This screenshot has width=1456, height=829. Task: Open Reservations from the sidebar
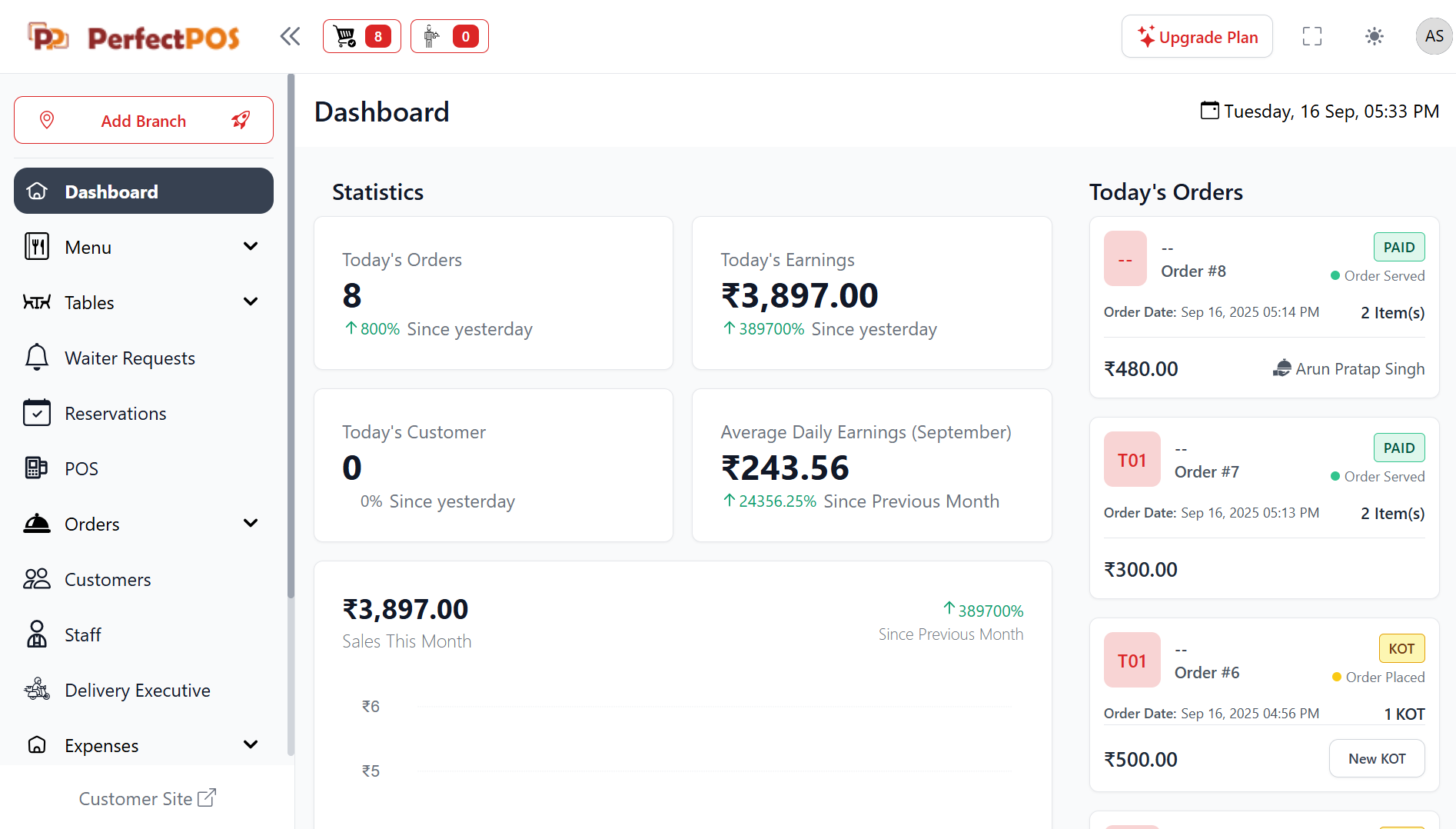point(115,414)
